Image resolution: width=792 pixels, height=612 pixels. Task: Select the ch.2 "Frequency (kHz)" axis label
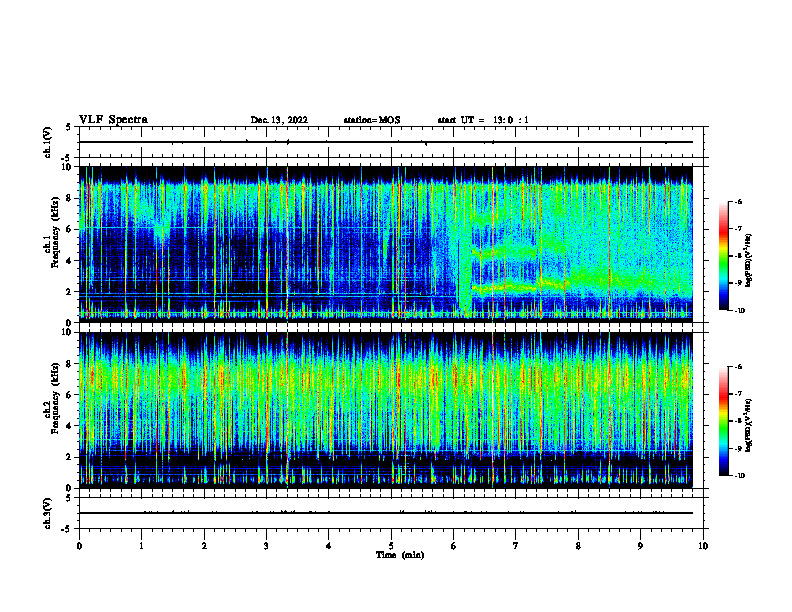pos(55,398)
